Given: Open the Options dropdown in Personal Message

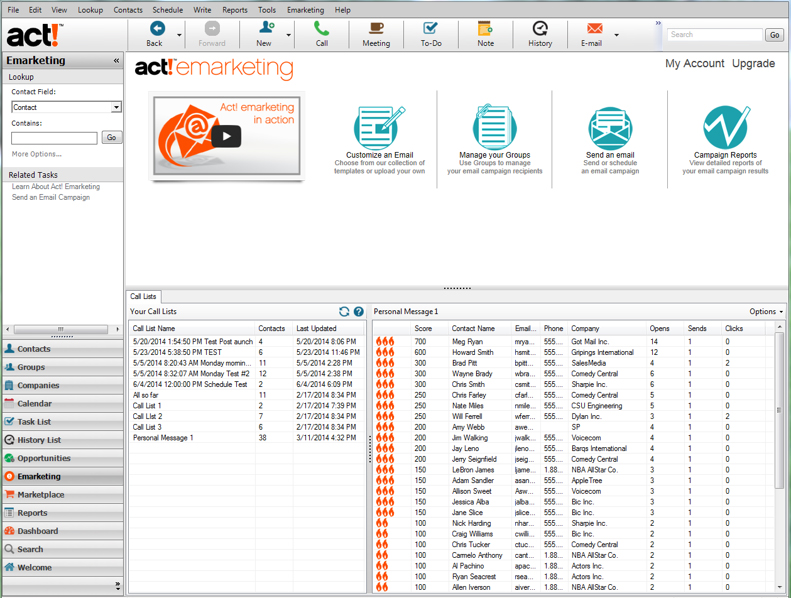Looking at the screenshot, I should [766, 311].
